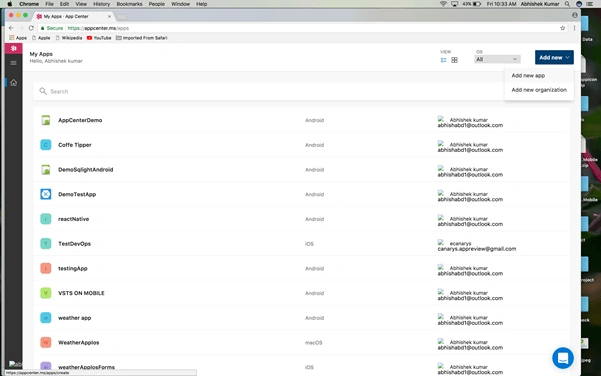Click iOS label in TestDevOps row
Screen dimensions: 601x376
(x=309, y=244)
